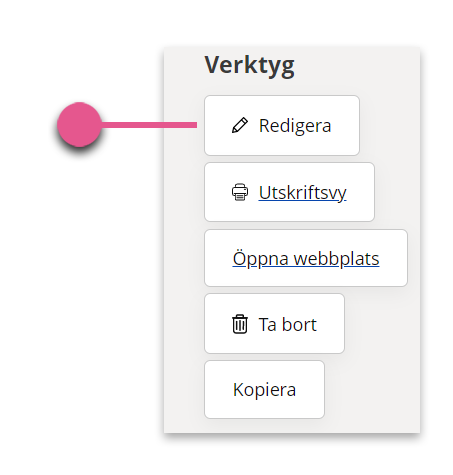Click empty space inside the Öppna webbplats button
Viewport: 453px width, 475px height.
pos(393,277)
